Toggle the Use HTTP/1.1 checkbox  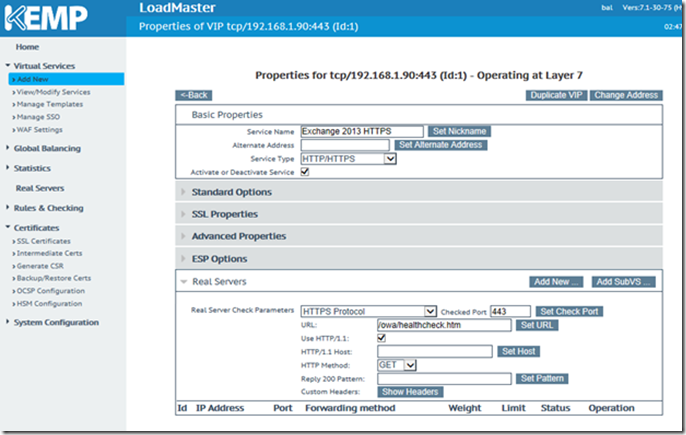(x=382, y=338)
